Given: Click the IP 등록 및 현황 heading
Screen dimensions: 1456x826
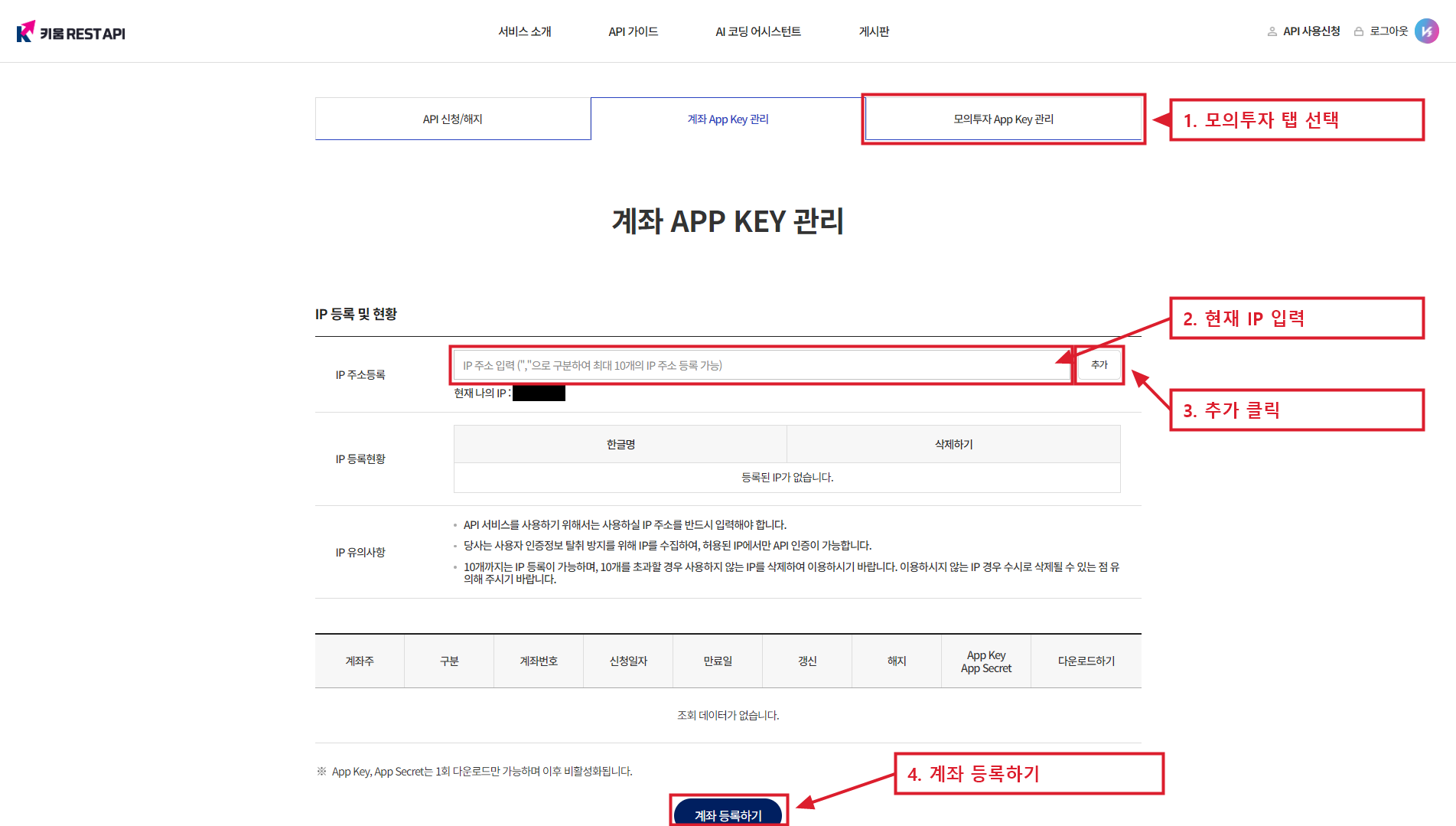Looking at the screenshot, I should (356, 314).
